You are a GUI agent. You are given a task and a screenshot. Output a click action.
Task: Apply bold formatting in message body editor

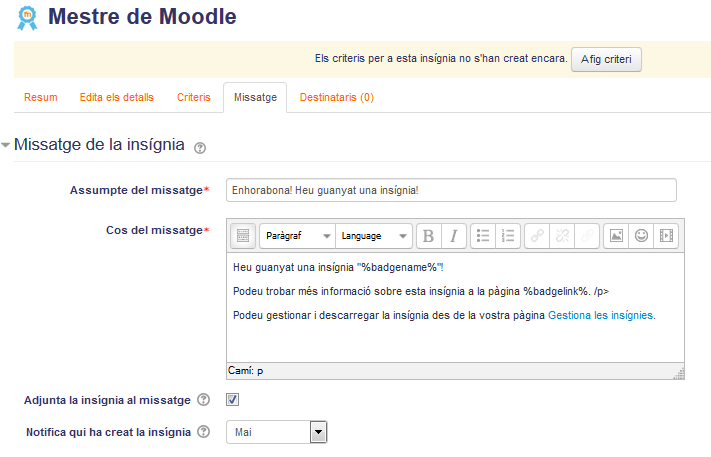429,236
